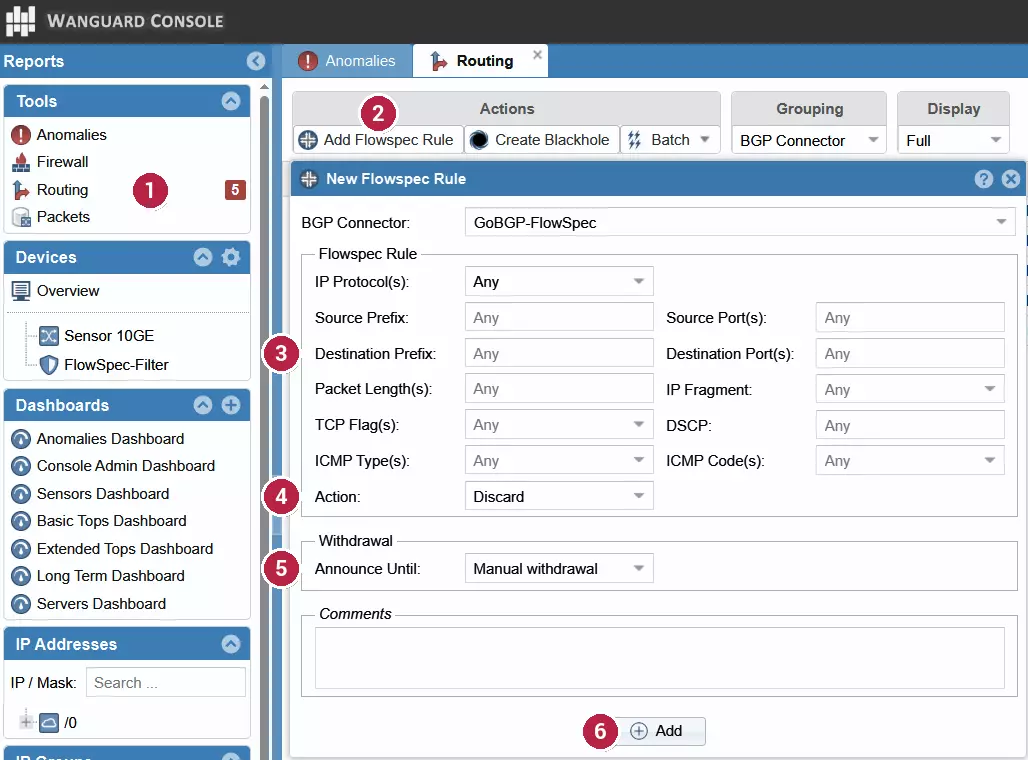
Task: Collapse the Devices panel
Action: pos(203,257)
